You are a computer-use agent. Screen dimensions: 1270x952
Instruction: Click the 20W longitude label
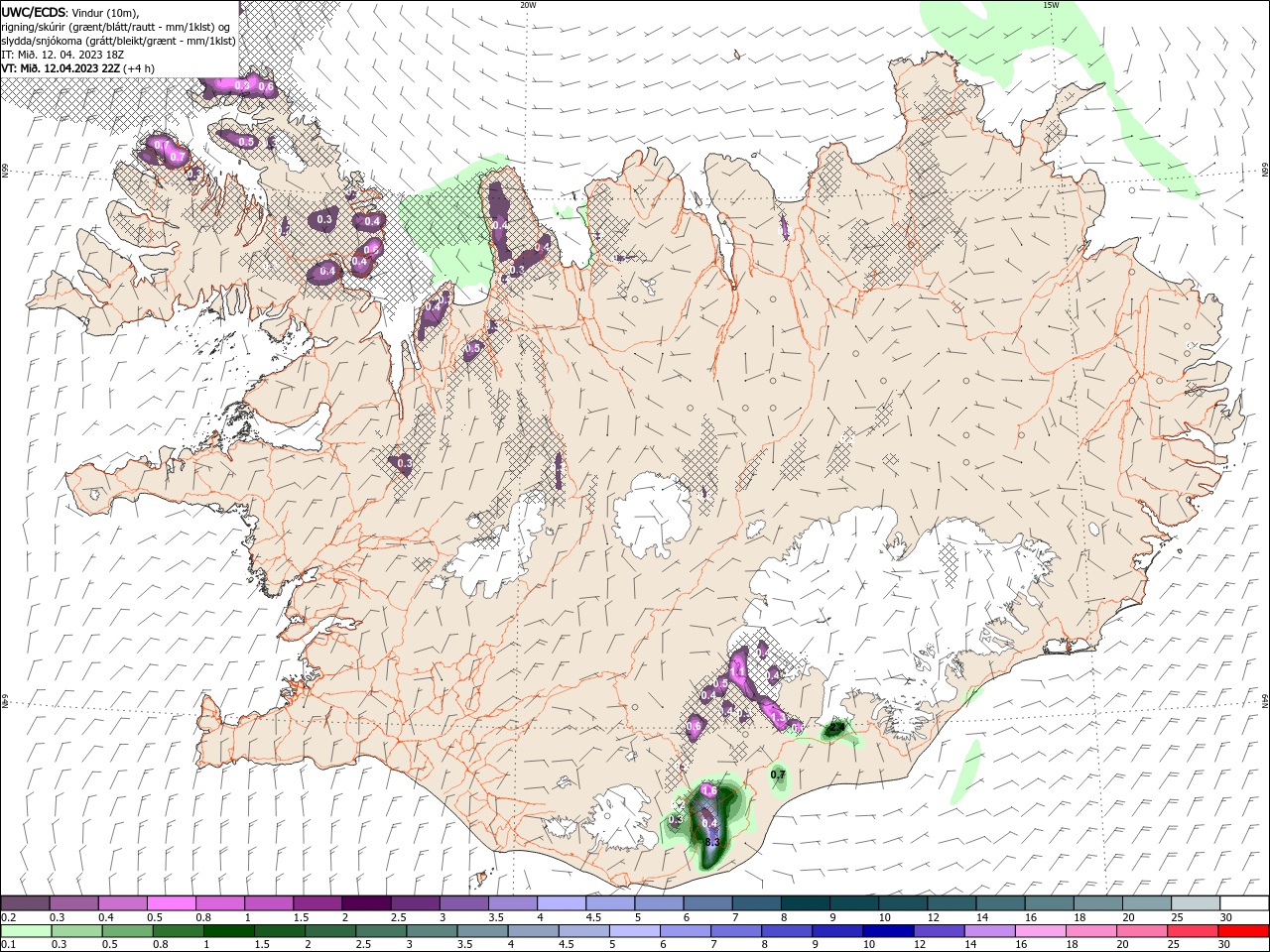[x=528, y=5]
